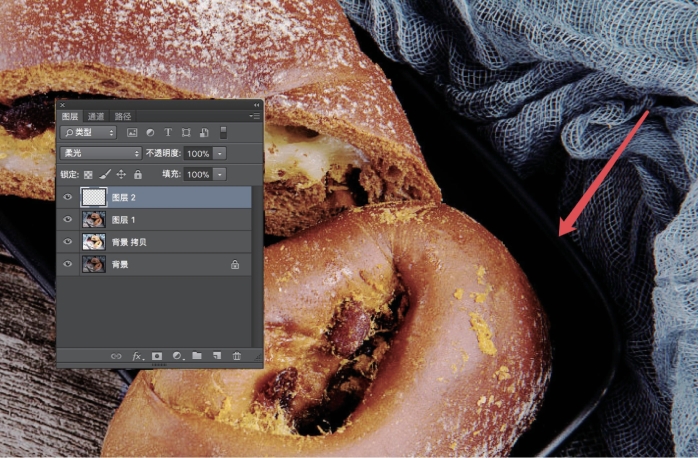This screenshot has width=698, height=458.
Task: Select the 图层 2 layer thumbnail
Action: [x=93, y=197]
